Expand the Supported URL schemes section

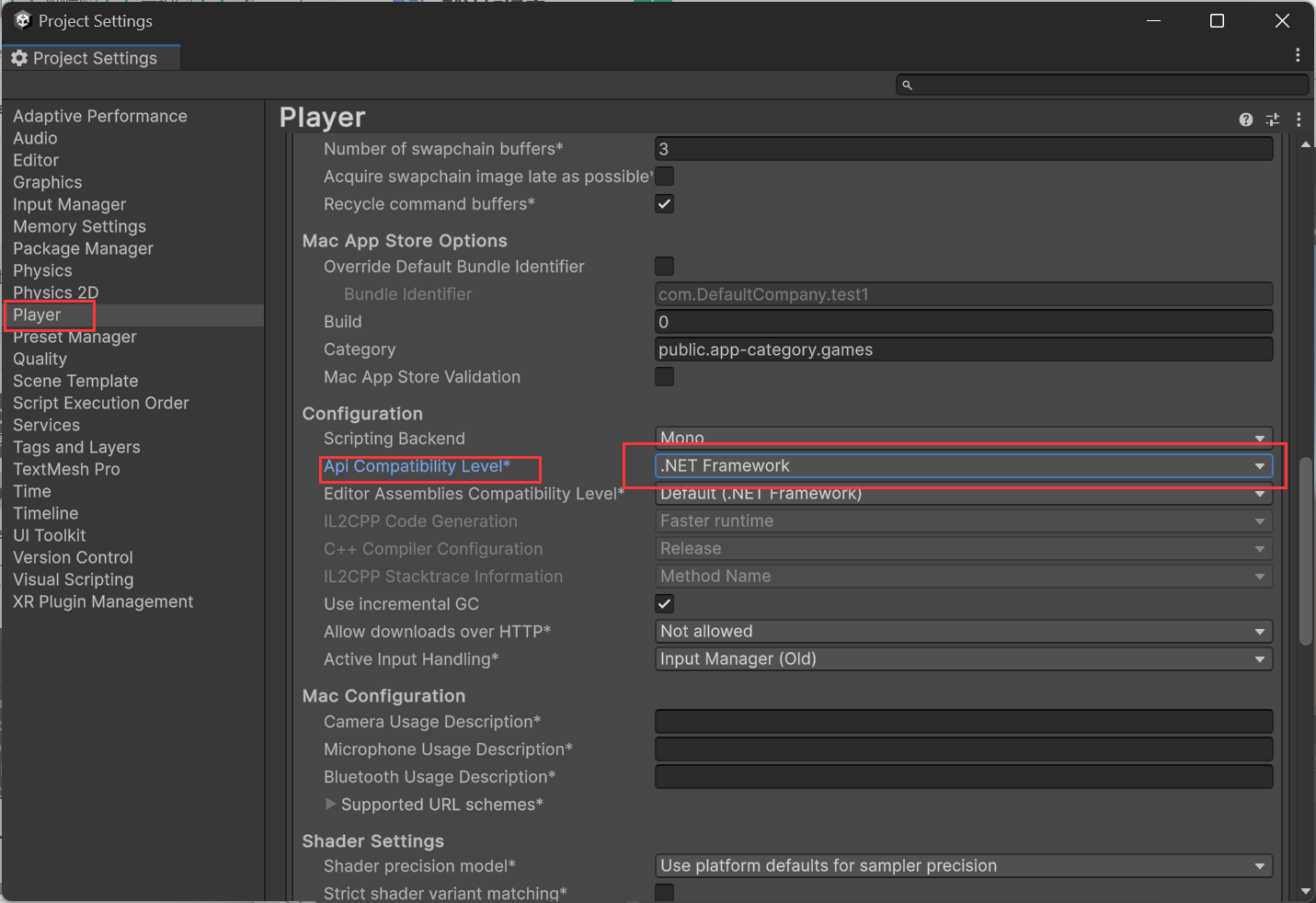click(331, 804)
